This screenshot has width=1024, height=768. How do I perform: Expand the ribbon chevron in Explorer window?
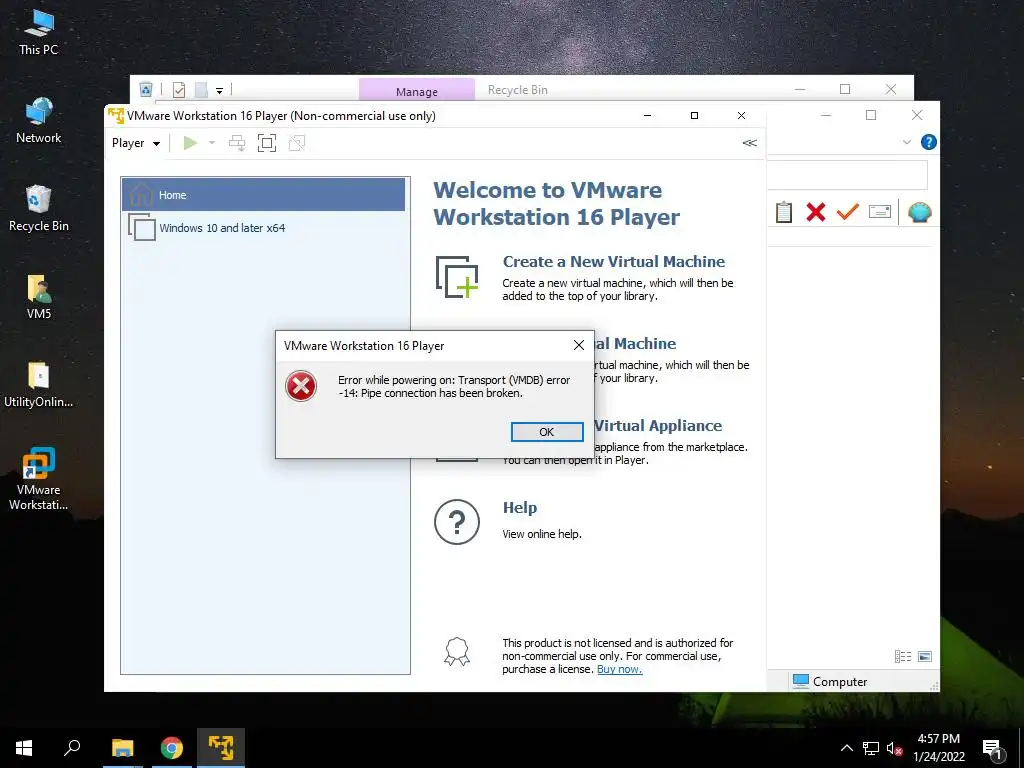(906, 142)
